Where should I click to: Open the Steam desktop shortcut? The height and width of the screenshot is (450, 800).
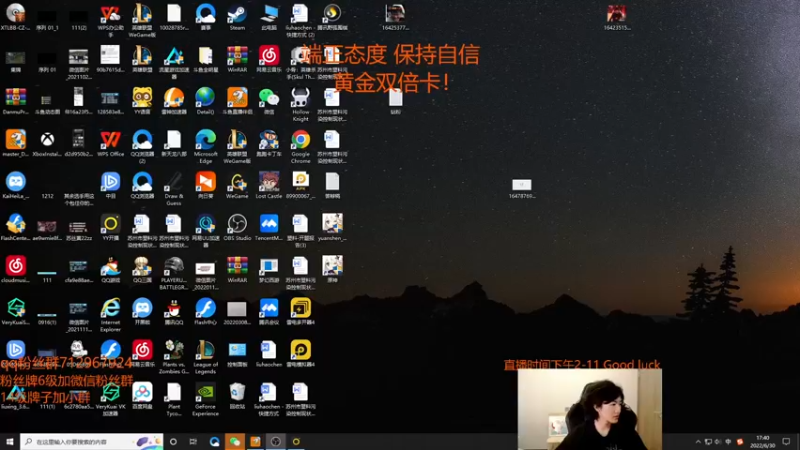click(x=237, y=17)
